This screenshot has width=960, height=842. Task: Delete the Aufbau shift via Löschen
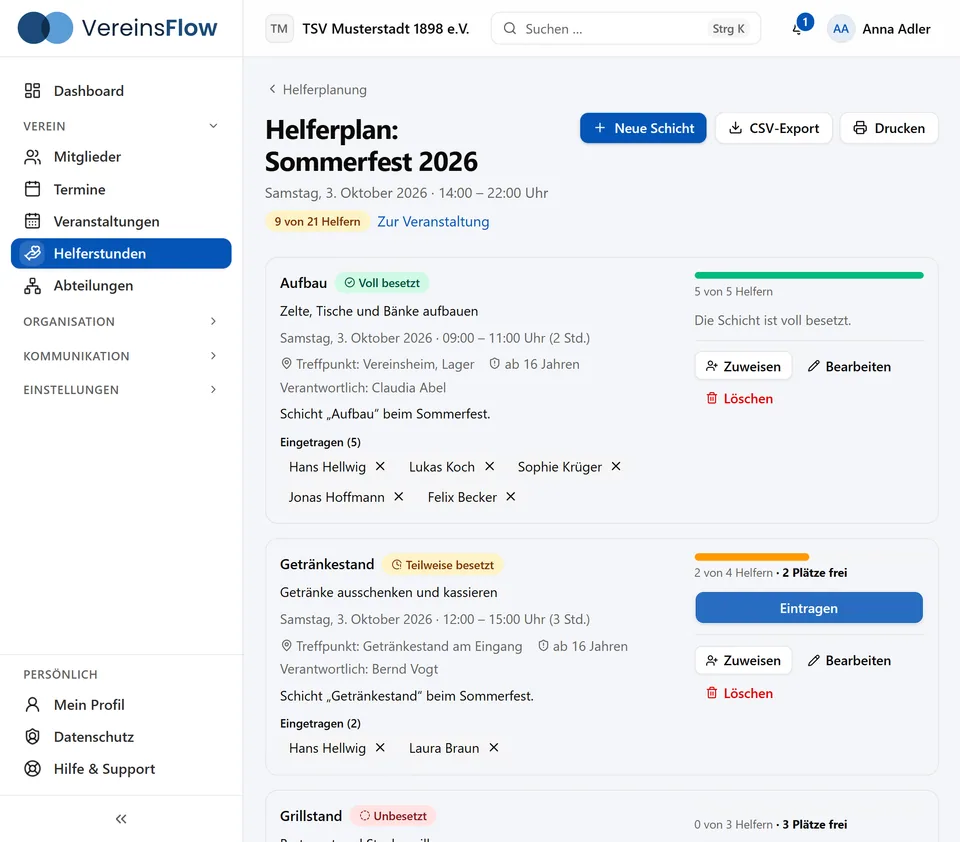740,399
